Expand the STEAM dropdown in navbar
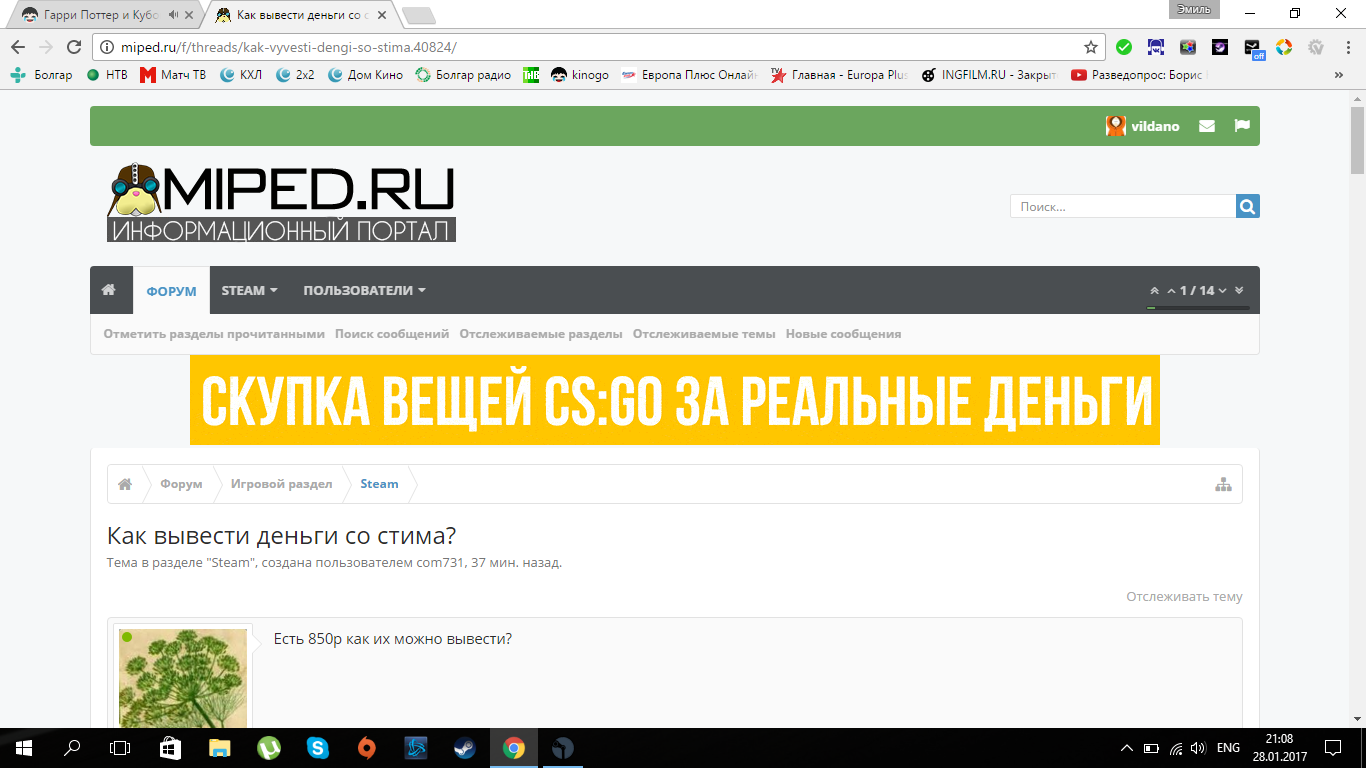This screenshot has height=768, width=1366. point(249,290)
